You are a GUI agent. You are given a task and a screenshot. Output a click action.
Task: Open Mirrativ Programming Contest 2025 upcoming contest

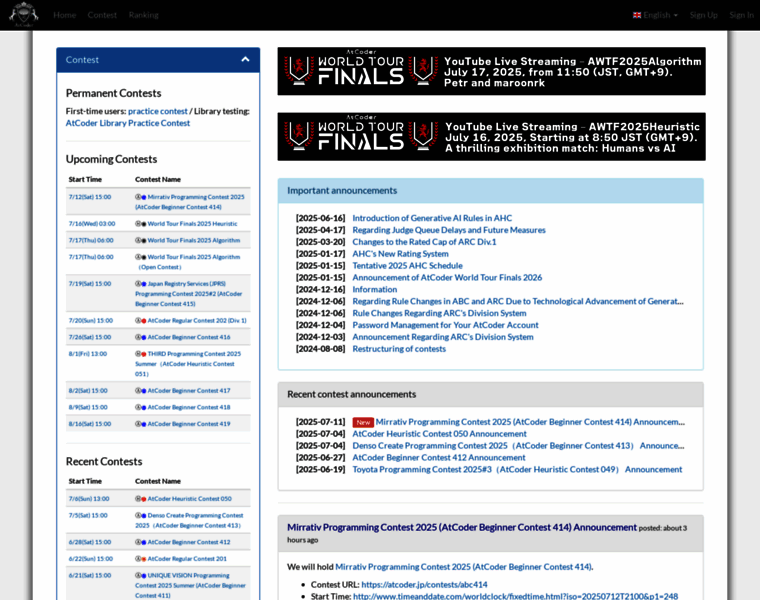point(190,202)
